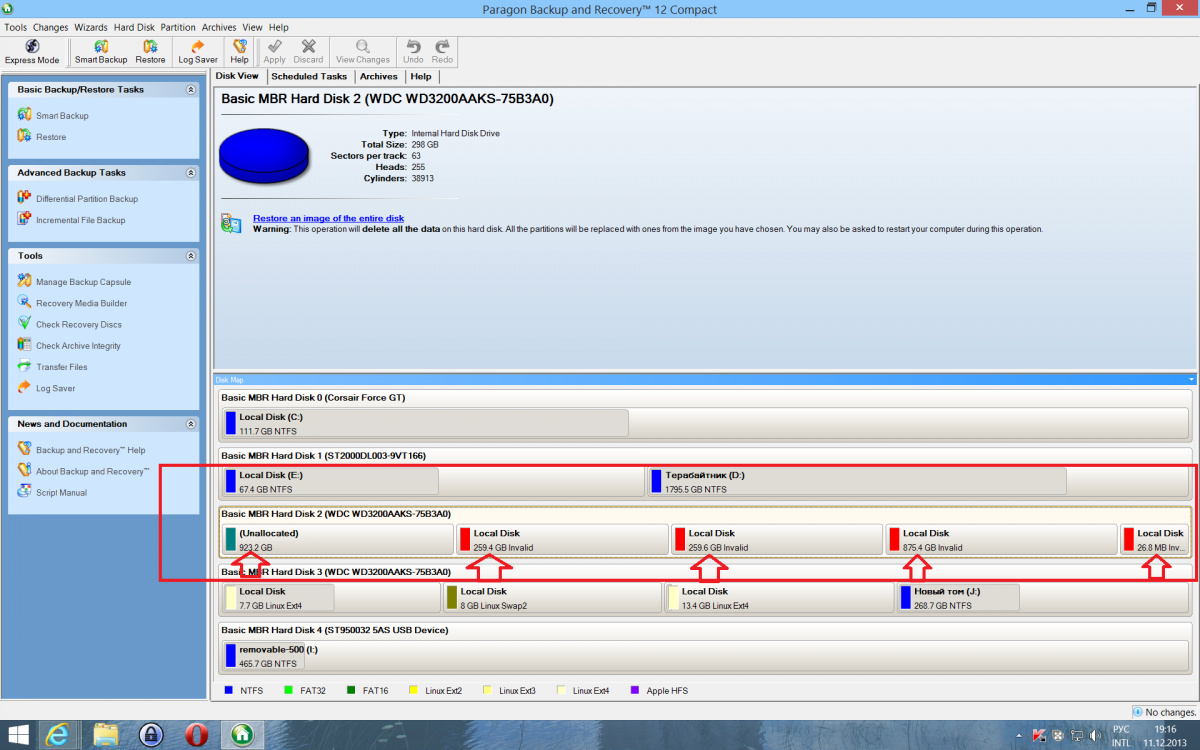Collapse the Advanced Backup Tasks panel
Viewport: 1200px width, 750px height.
[190, 173]
